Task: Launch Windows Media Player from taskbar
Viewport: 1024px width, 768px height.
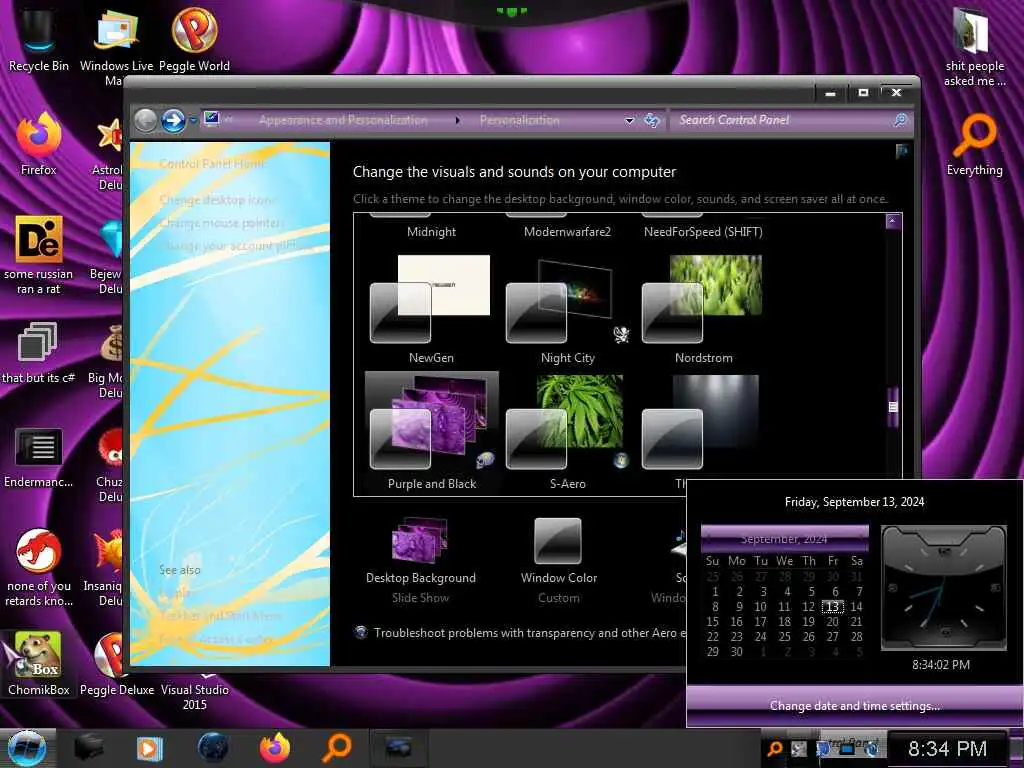Action: (x=149, y=748)
